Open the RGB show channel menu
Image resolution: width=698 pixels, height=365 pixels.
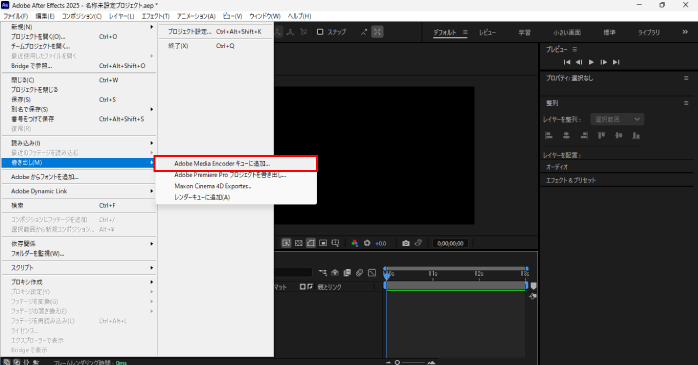[x=355, y=243]
